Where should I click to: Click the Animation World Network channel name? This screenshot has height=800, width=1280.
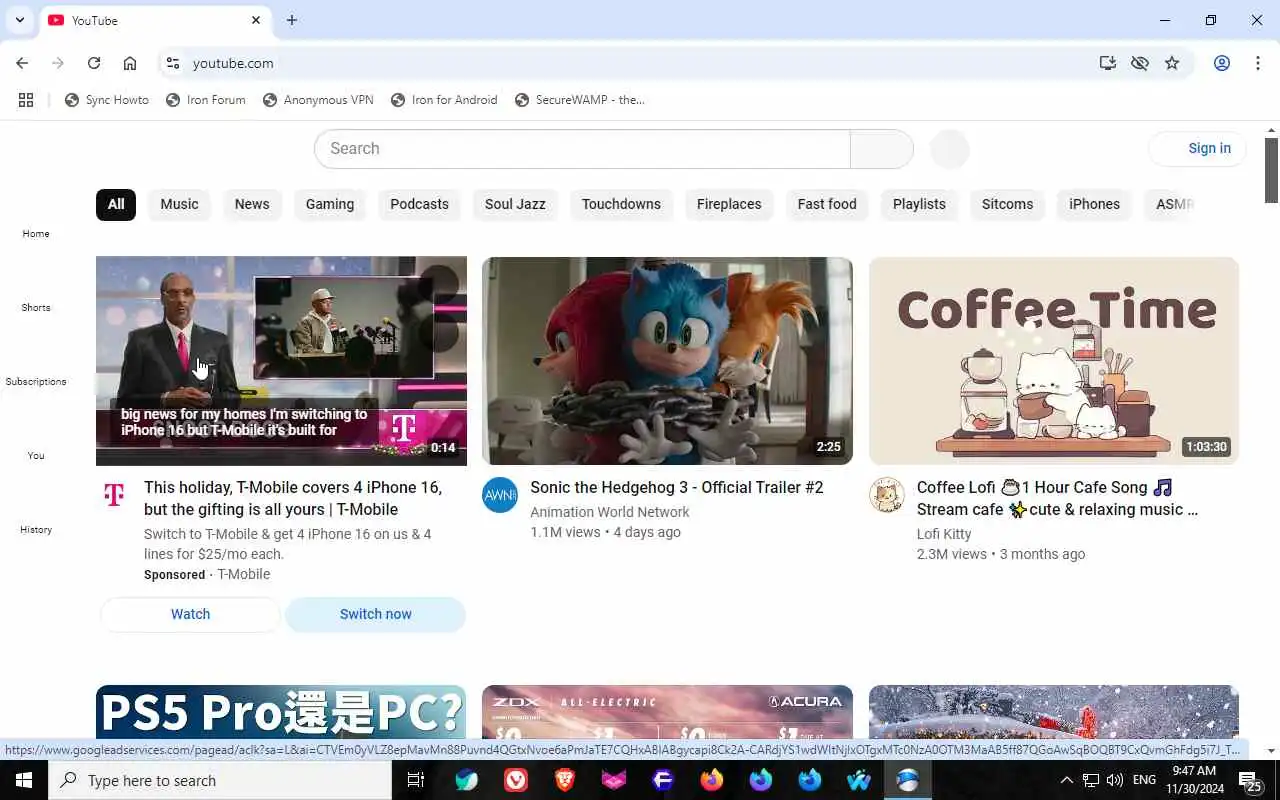point(609,512)
